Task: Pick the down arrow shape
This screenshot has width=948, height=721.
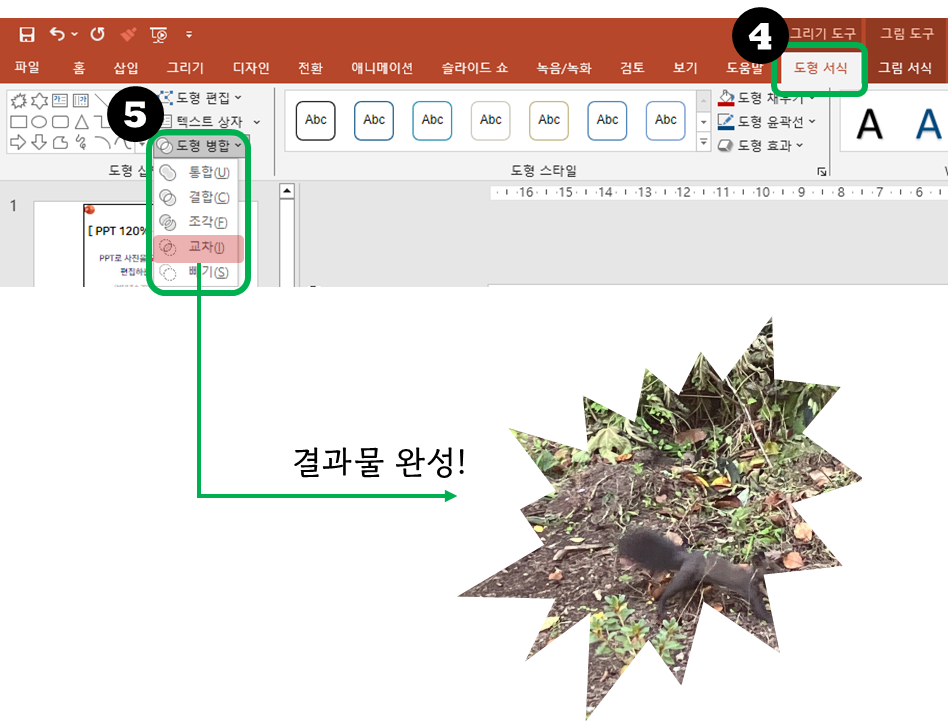Action: click(39, 143)
